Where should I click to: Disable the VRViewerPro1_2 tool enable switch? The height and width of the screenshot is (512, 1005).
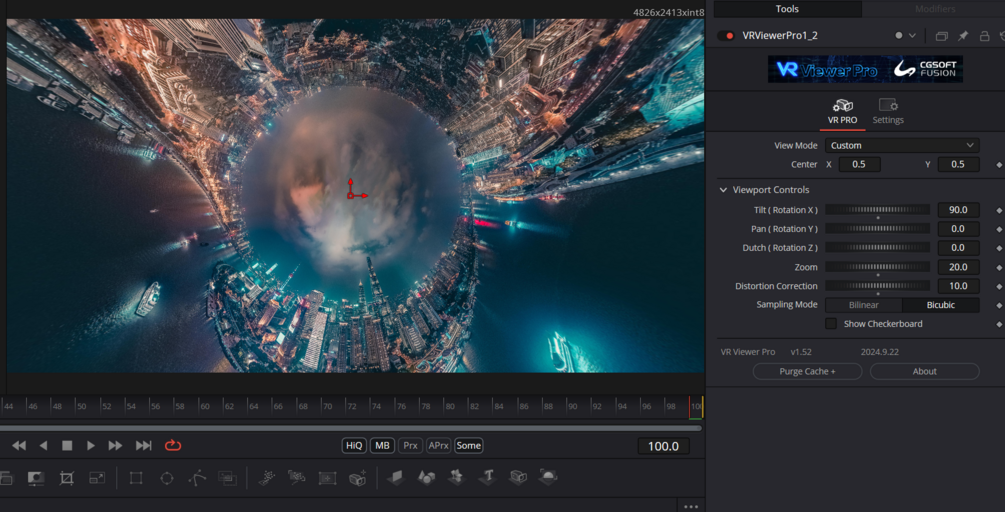[x=726, y=36]
